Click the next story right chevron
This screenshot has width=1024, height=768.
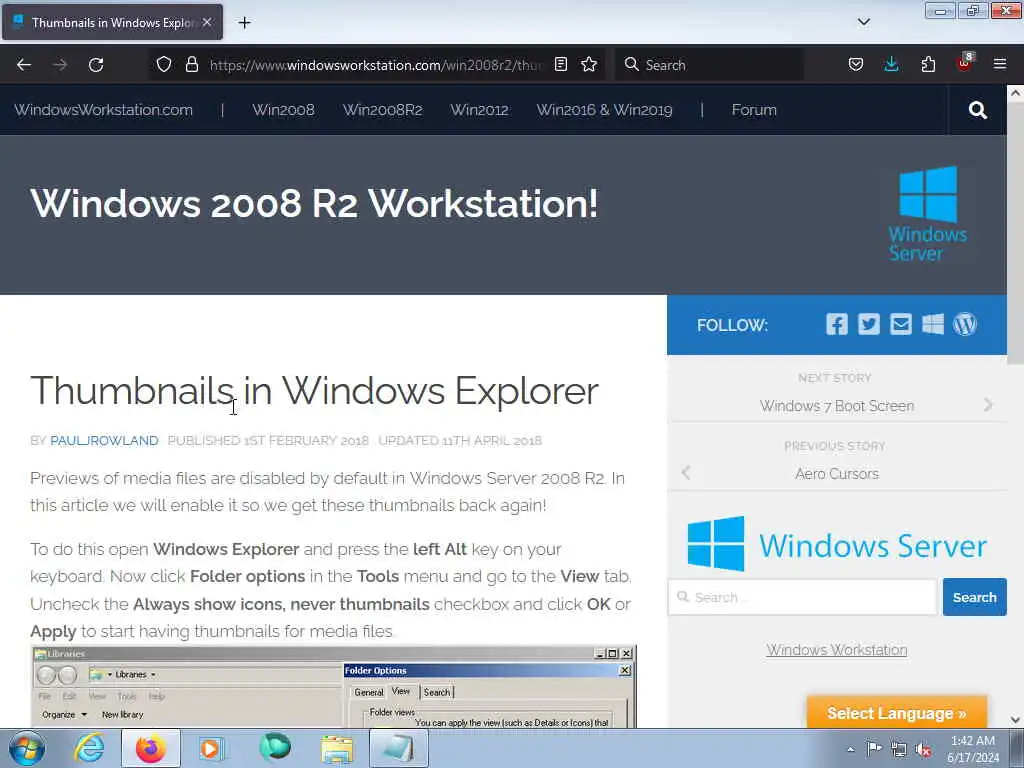[x=988, y=405]
